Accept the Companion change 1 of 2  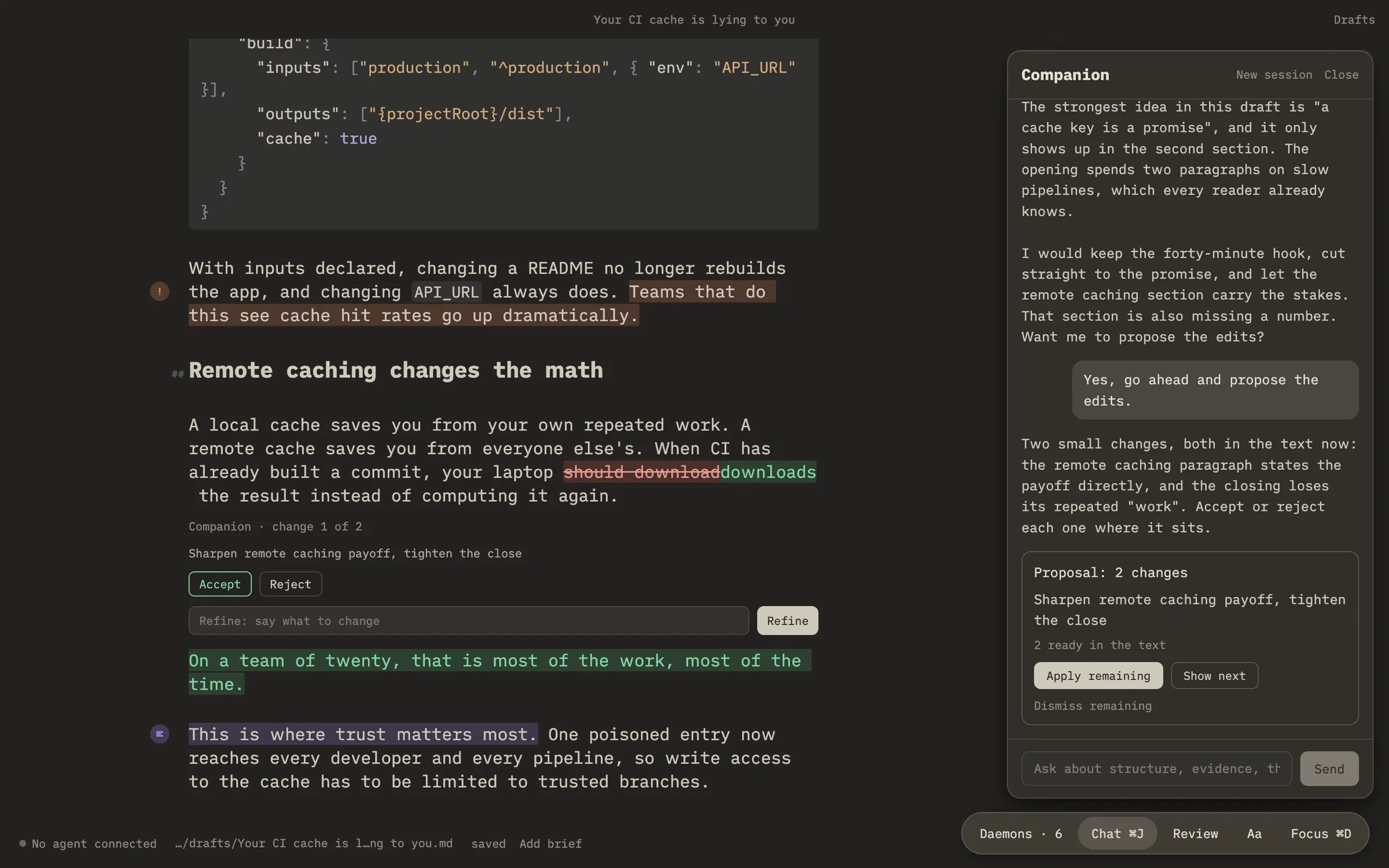[220, 584]
